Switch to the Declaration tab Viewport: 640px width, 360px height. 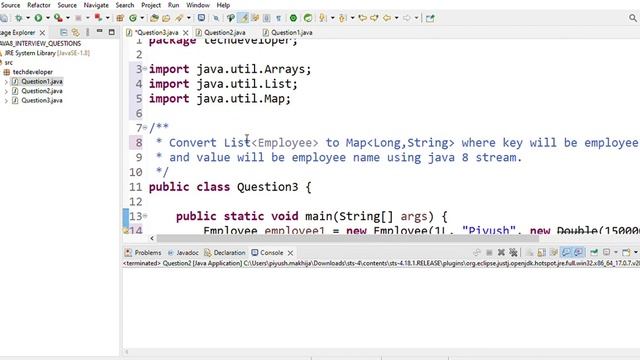(x=225, y=253)
